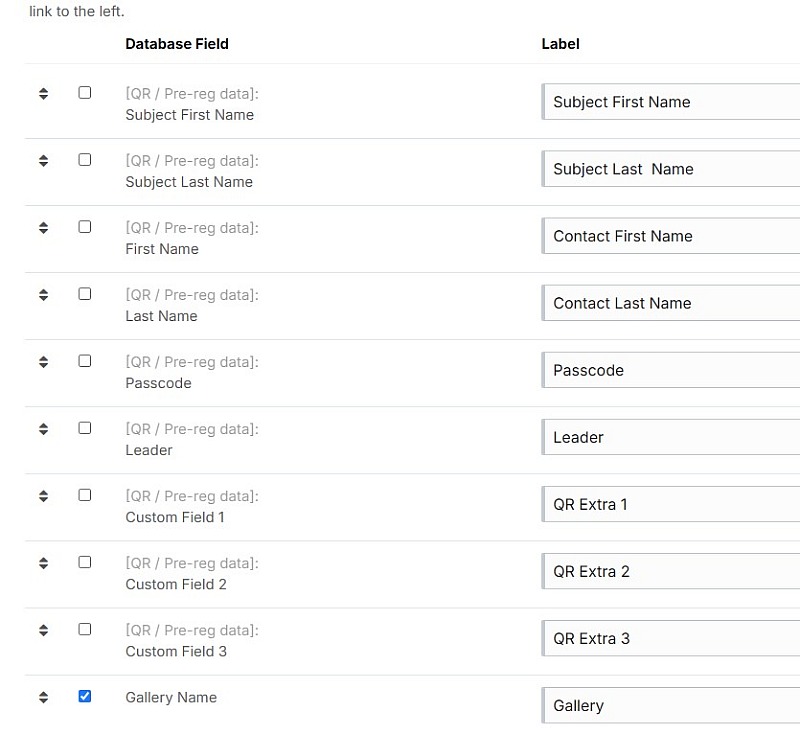Viewport: 800px width, 734px height.
Task: Click the Label column header
Action: click(560, 44)
